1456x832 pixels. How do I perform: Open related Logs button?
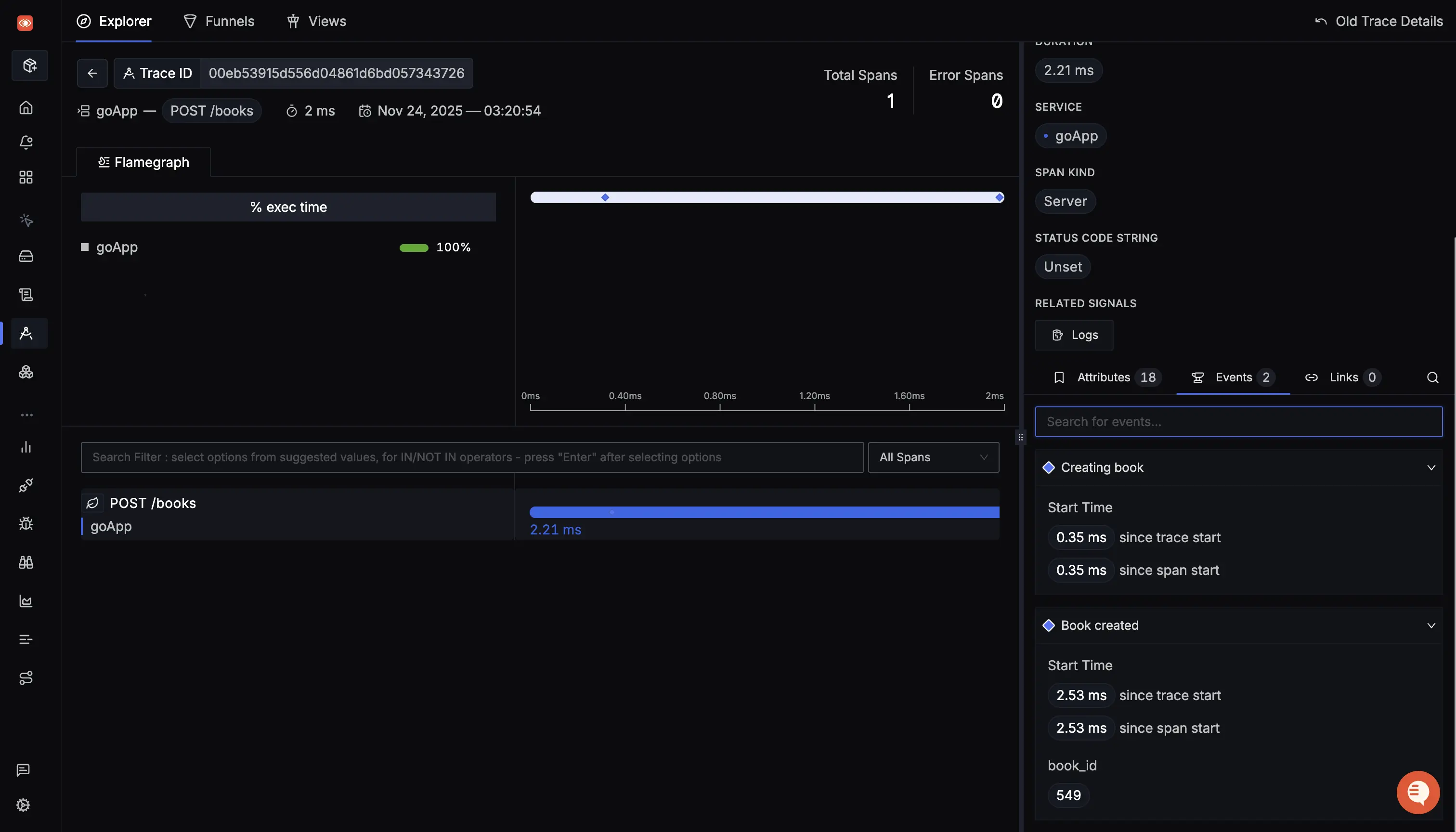point(1074,335)
